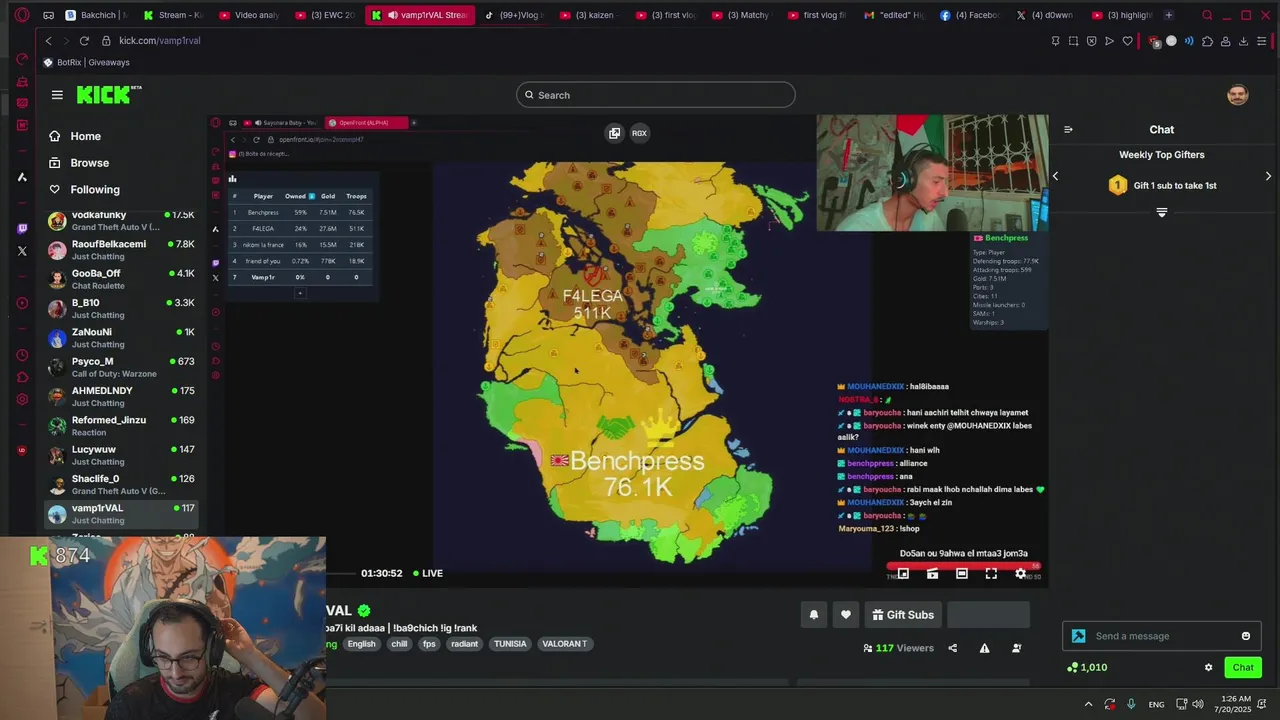This screenshot has width=1280, height=720.
Task: Toggle theater mode on the player
Action: (x=962, y=574)
